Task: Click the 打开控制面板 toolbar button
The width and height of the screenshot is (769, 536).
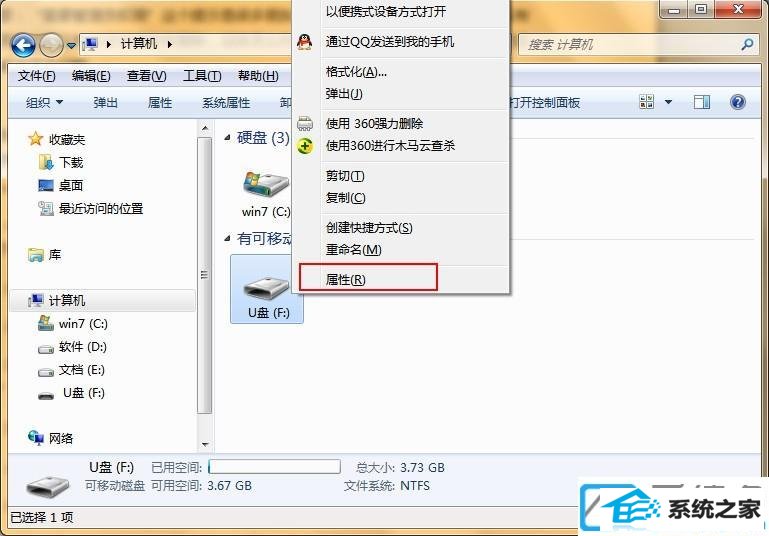Action: click(x=545, y=102)
